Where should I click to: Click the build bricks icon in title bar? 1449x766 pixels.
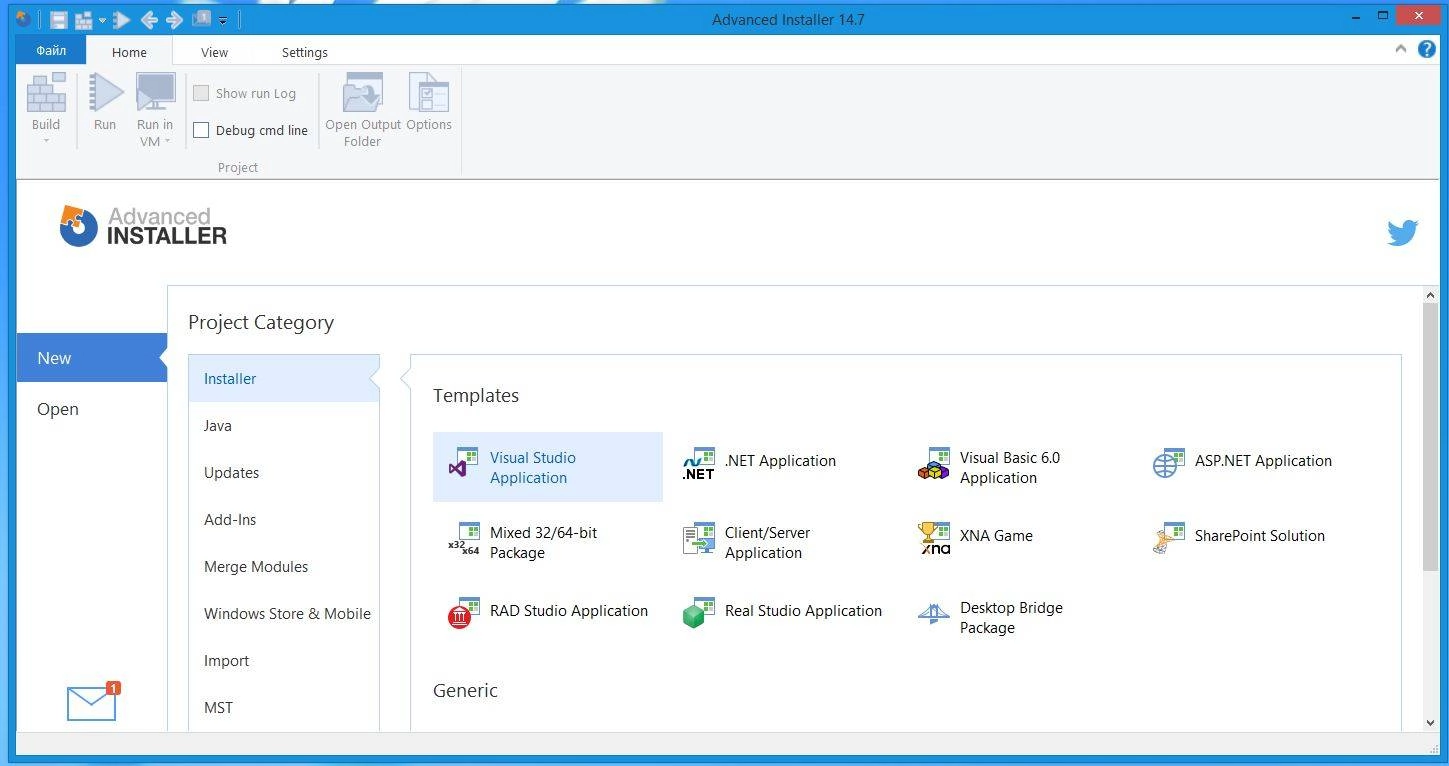coord(83,19)
